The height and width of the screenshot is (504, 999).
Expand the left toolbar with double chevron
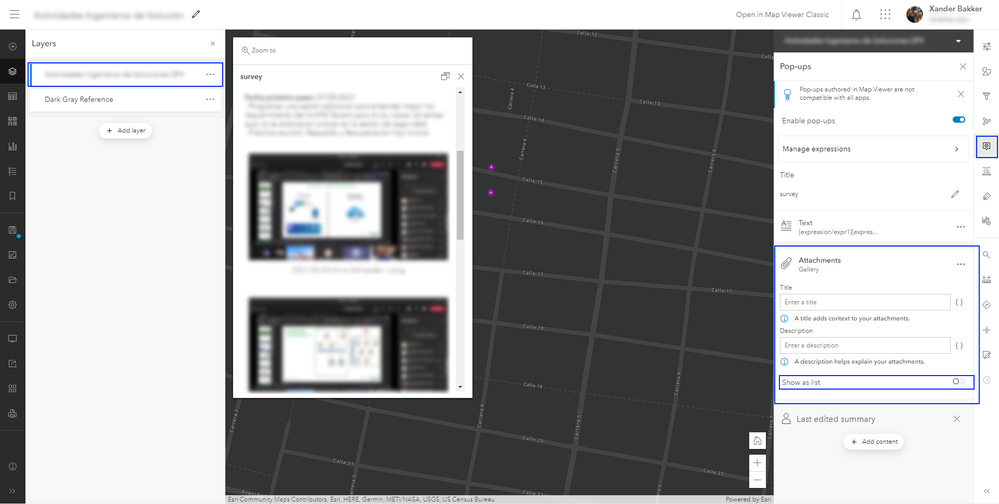point(12,491)
